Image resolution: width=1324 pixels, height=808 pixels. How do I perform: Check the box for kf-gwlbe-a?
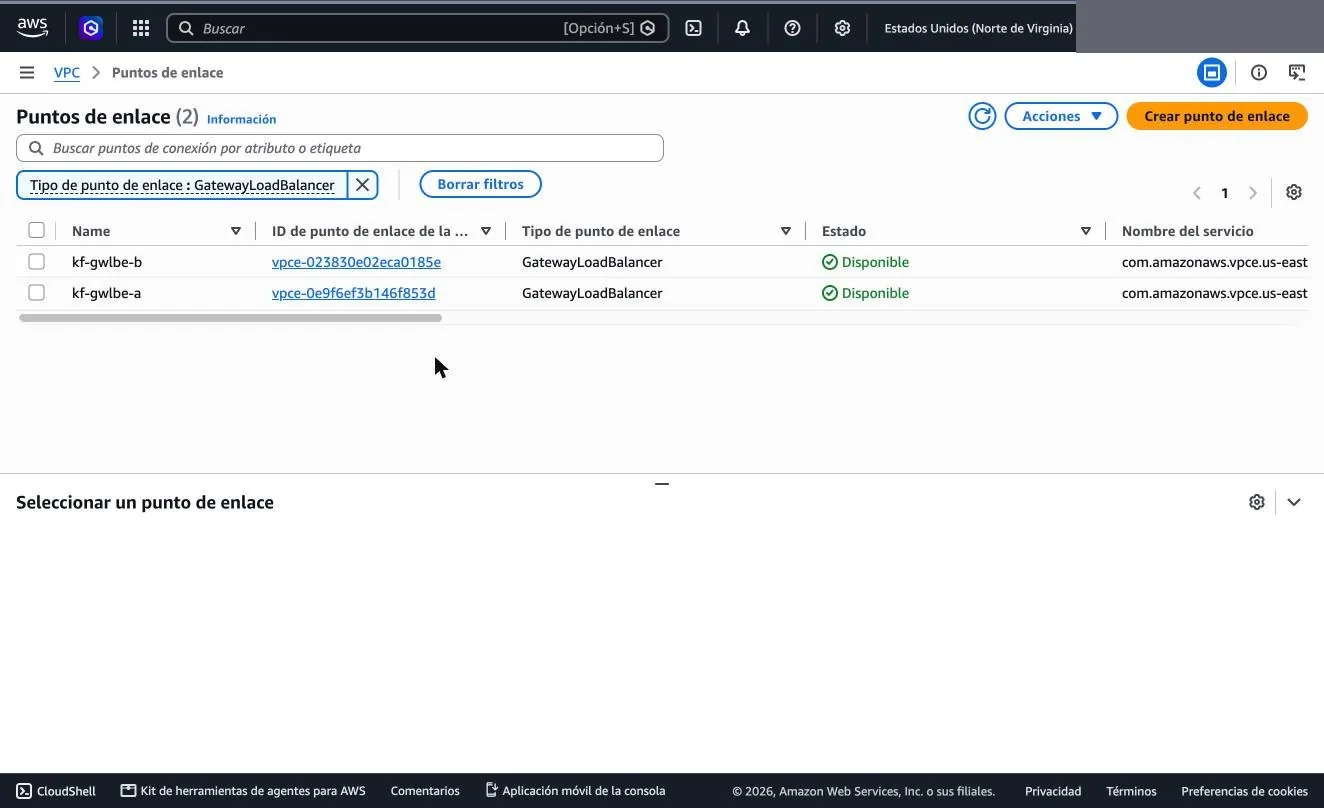[37, 293]
